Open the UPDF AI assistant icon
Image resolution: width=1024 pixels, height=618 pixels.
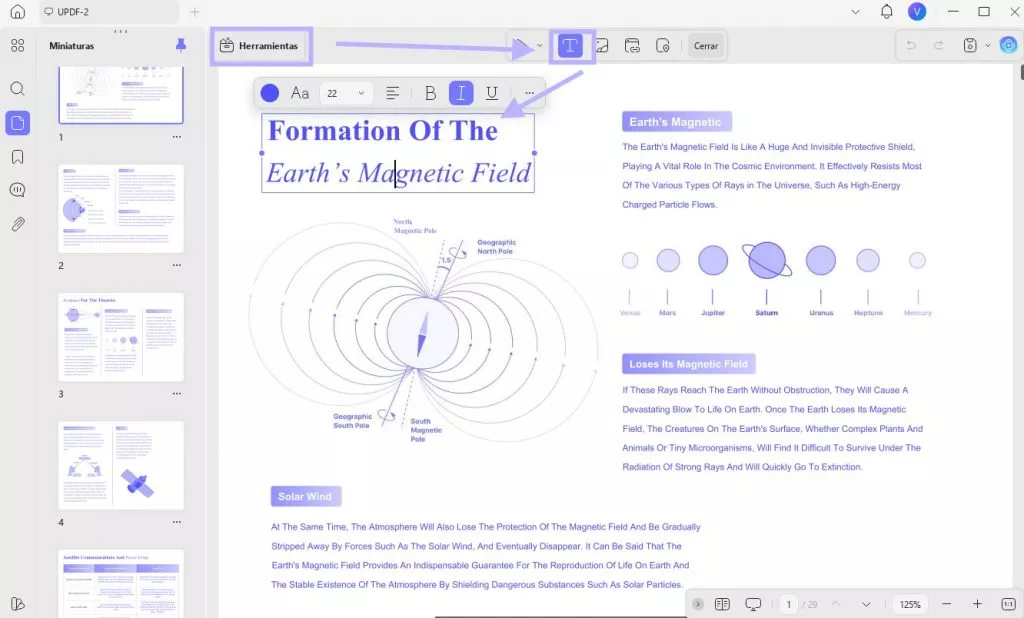[x=1008, y=45]
